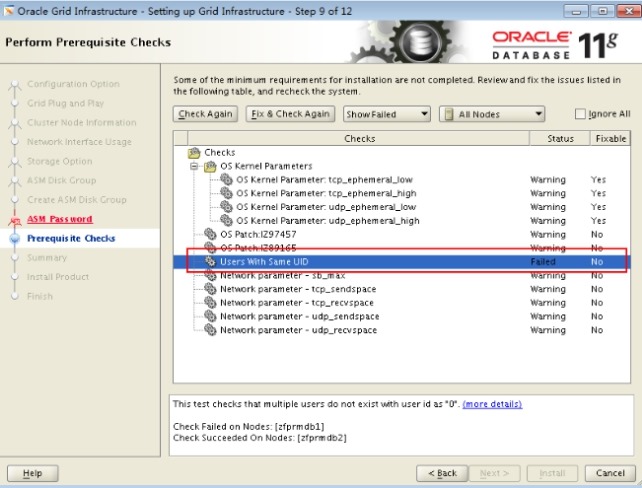Image resolution: width=642 pixels, height=488 pixels.
Task: Click the Check Failed on Nodes text
Action: click(249, 426)
